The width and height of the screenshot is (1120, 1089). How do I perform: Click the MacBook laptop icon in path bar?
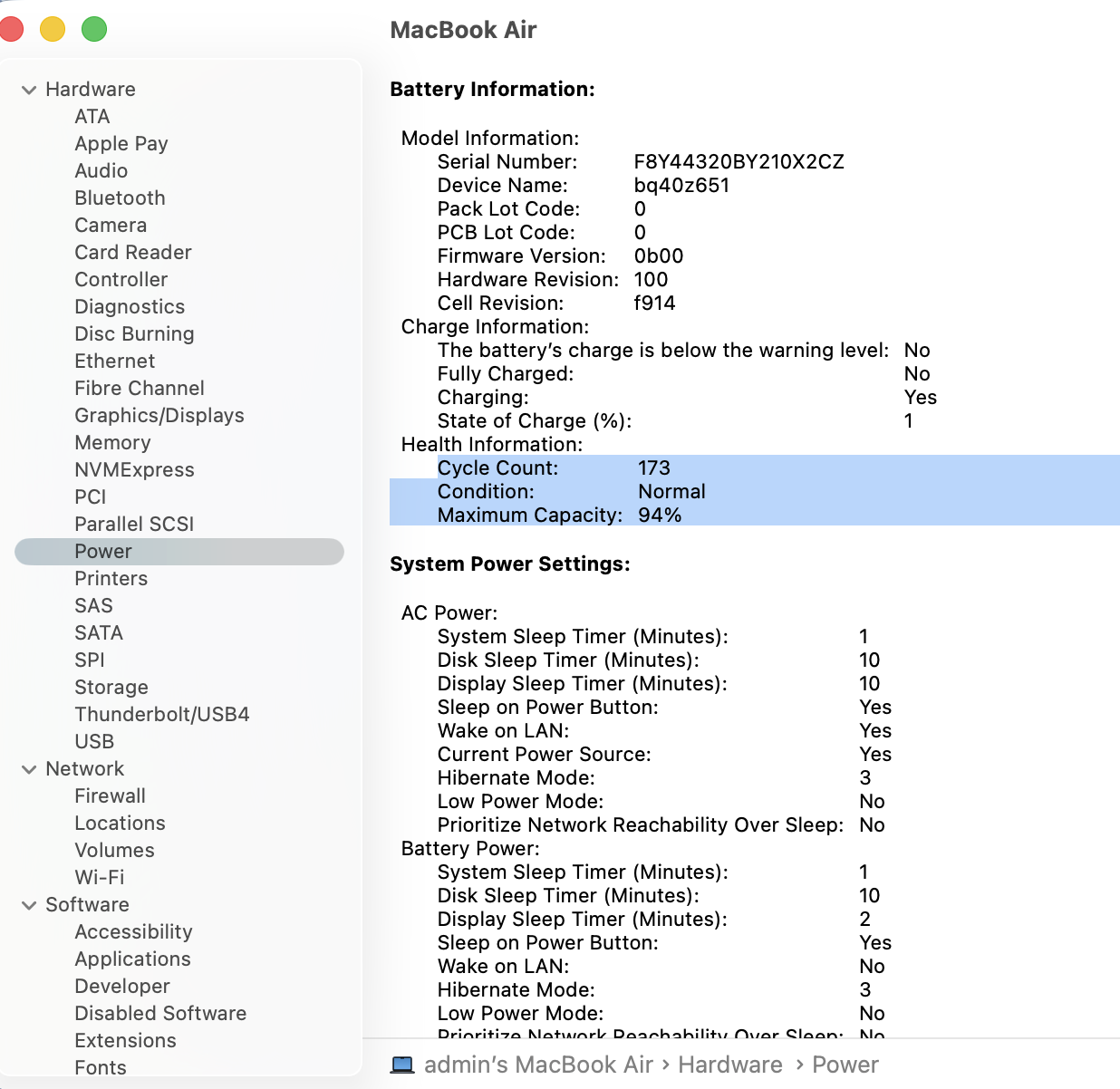[x=402, y=1065]
